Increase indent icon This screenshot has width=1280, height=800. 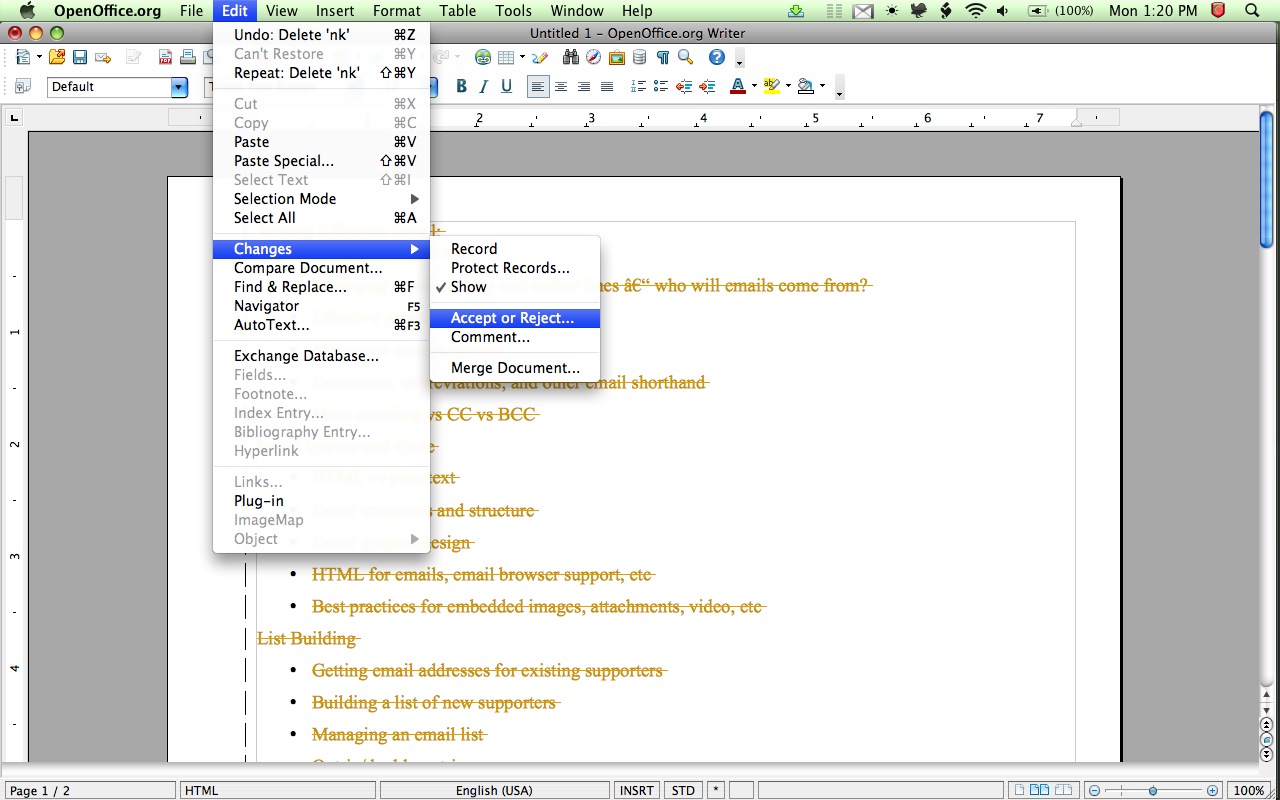pyautogui.click(x=707, y=87)
